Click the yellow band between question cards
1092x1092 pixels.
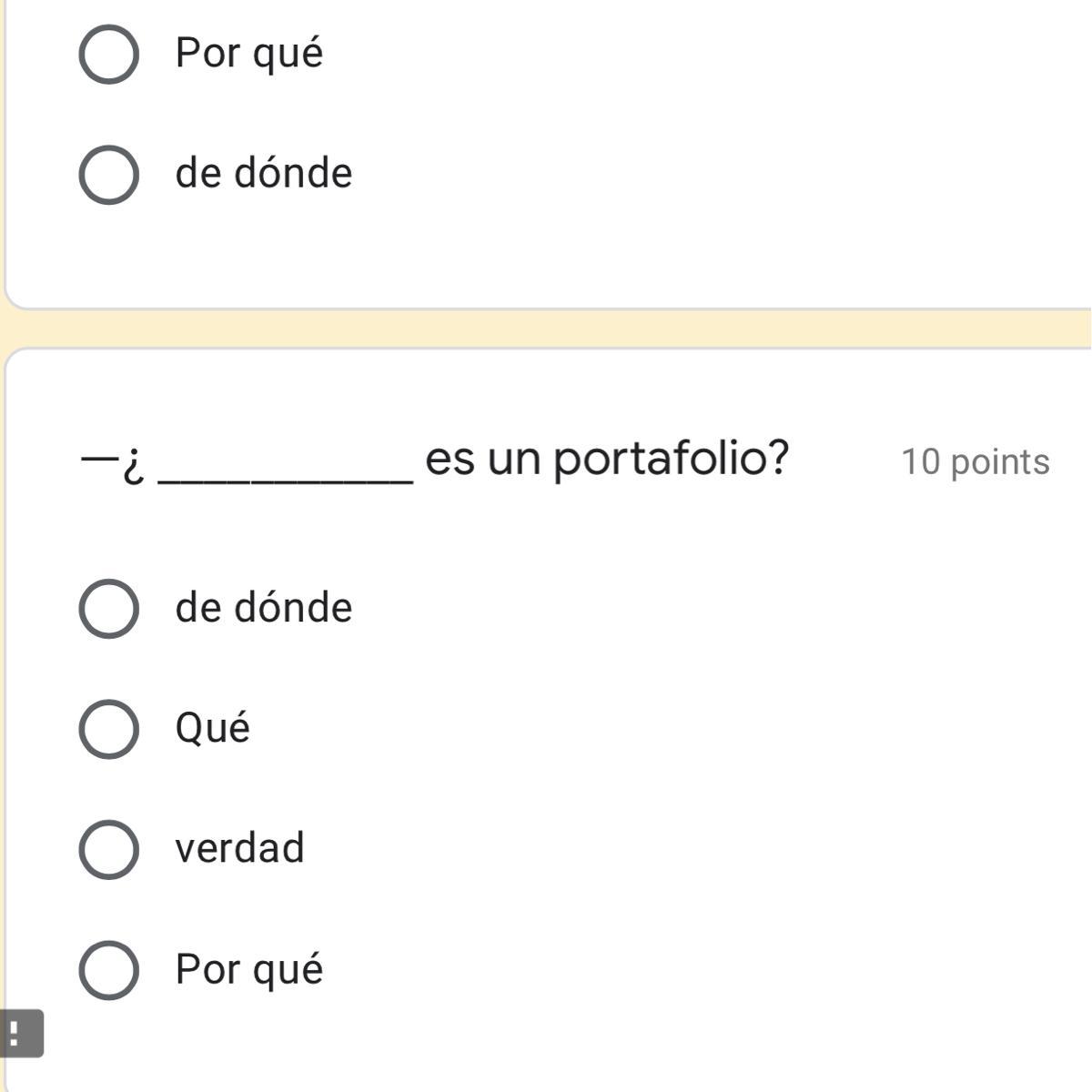coord(546,329)
